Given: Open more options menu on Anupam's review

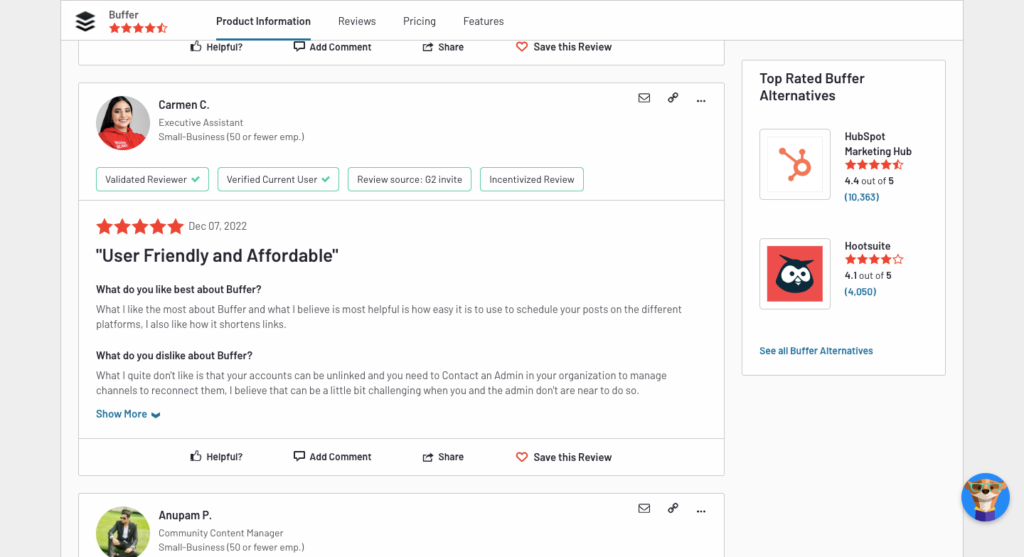Looking at the screenshot, I should [x=701, y=511].
